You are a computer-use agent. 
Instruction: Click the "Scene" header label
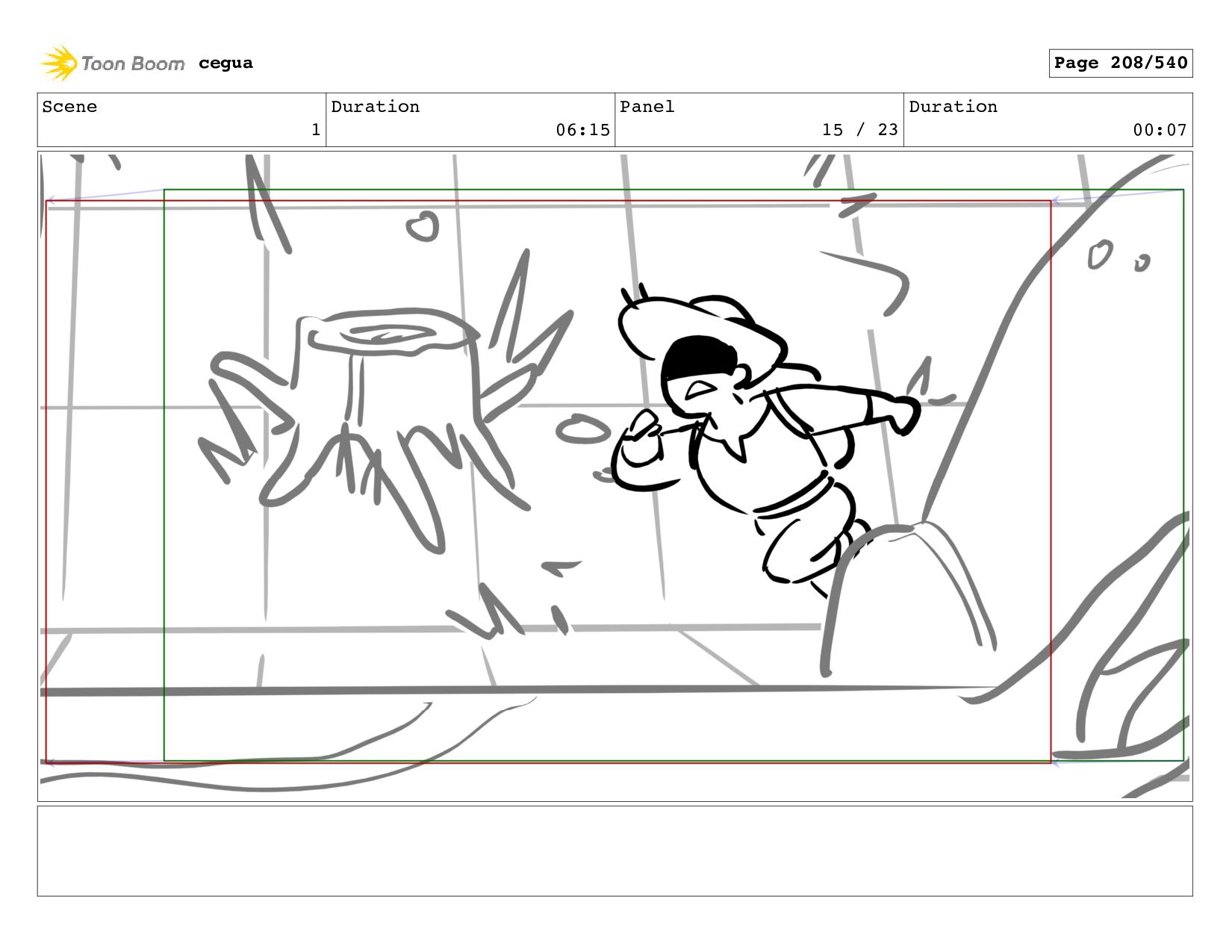click(x=69, y=107)
